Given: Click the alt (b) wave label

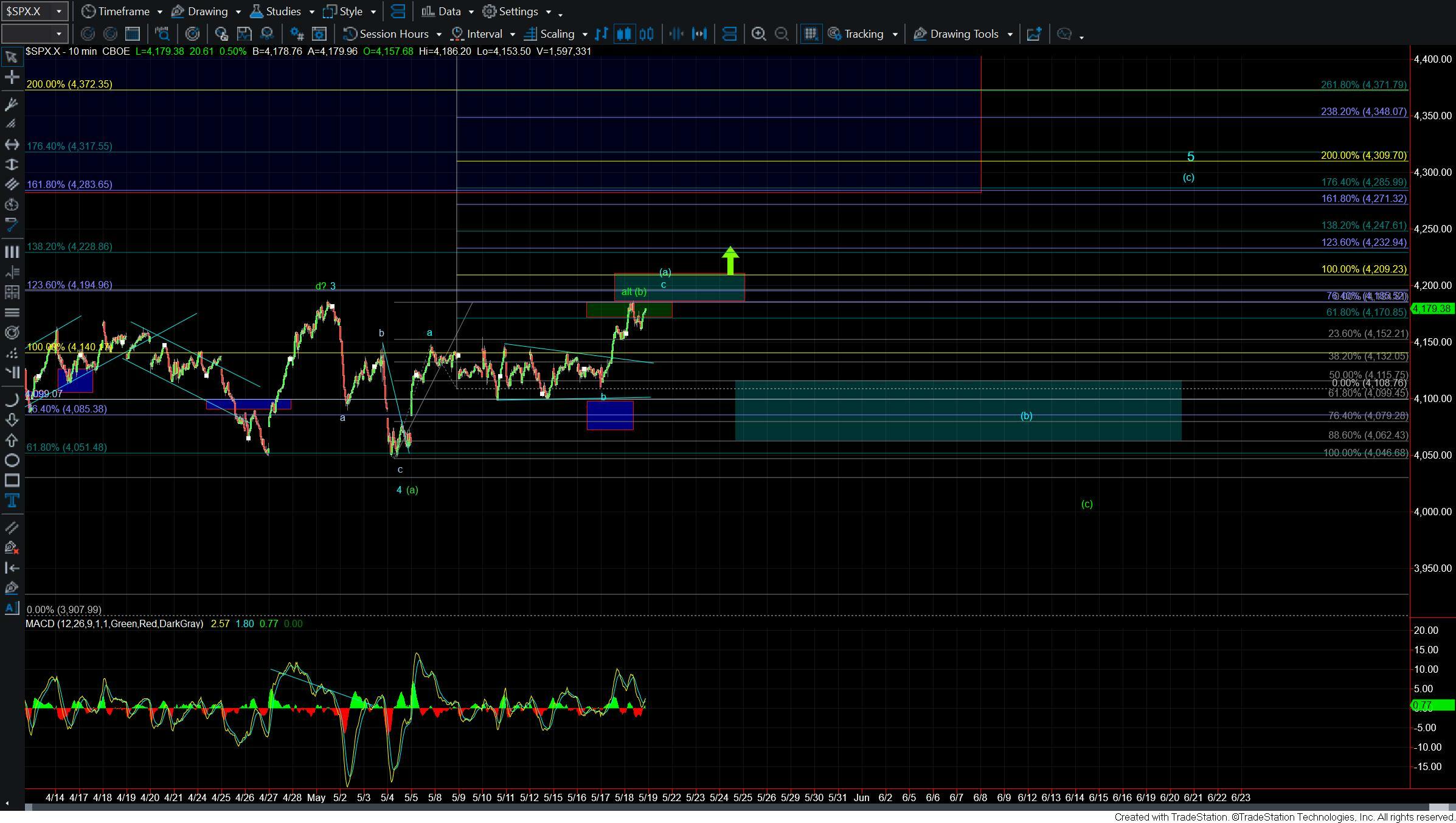Looking at the screenshot, I should [634, 292].
